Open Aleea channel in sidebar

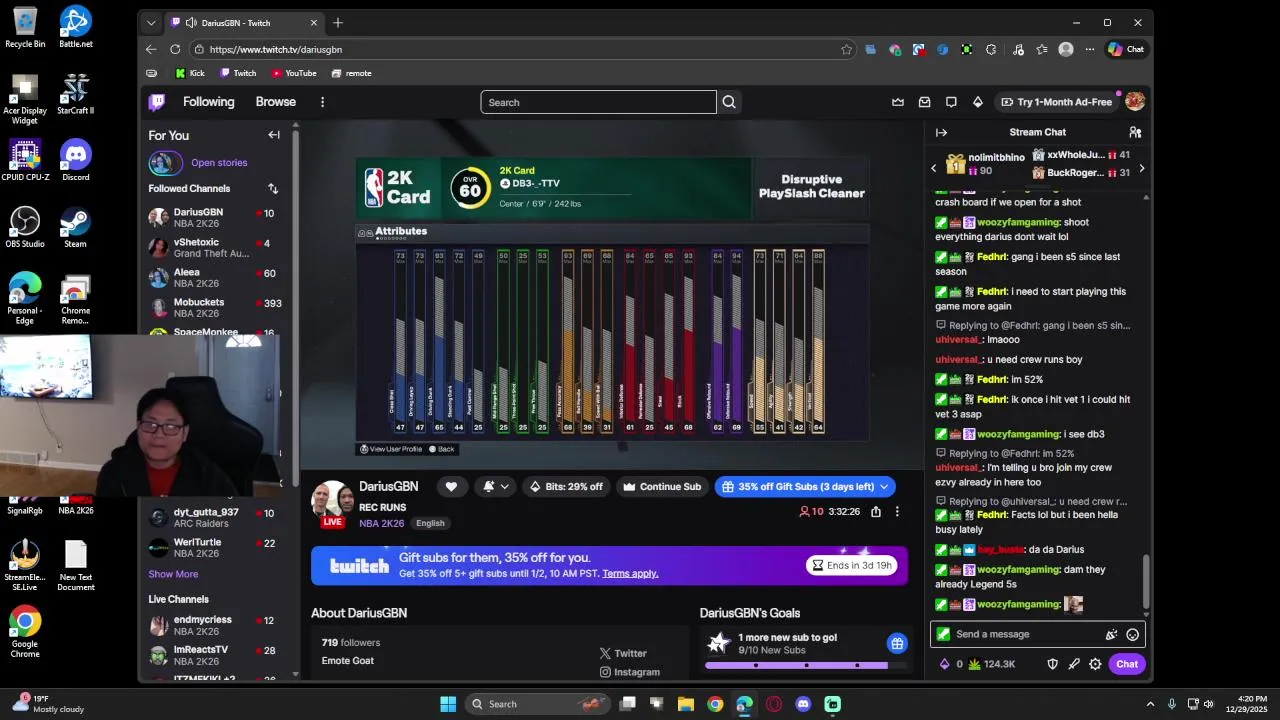216,277
